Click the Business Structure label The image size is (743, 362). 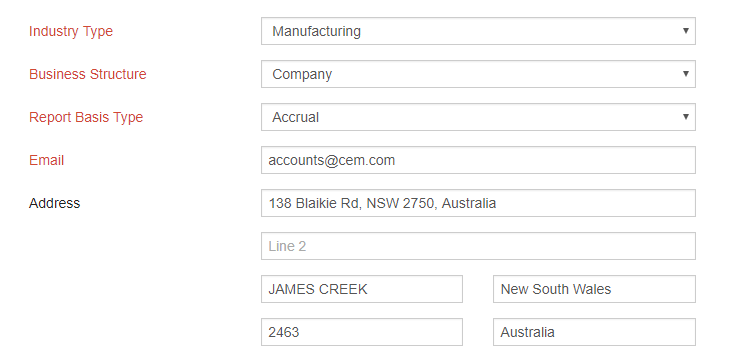pos(88,74)
